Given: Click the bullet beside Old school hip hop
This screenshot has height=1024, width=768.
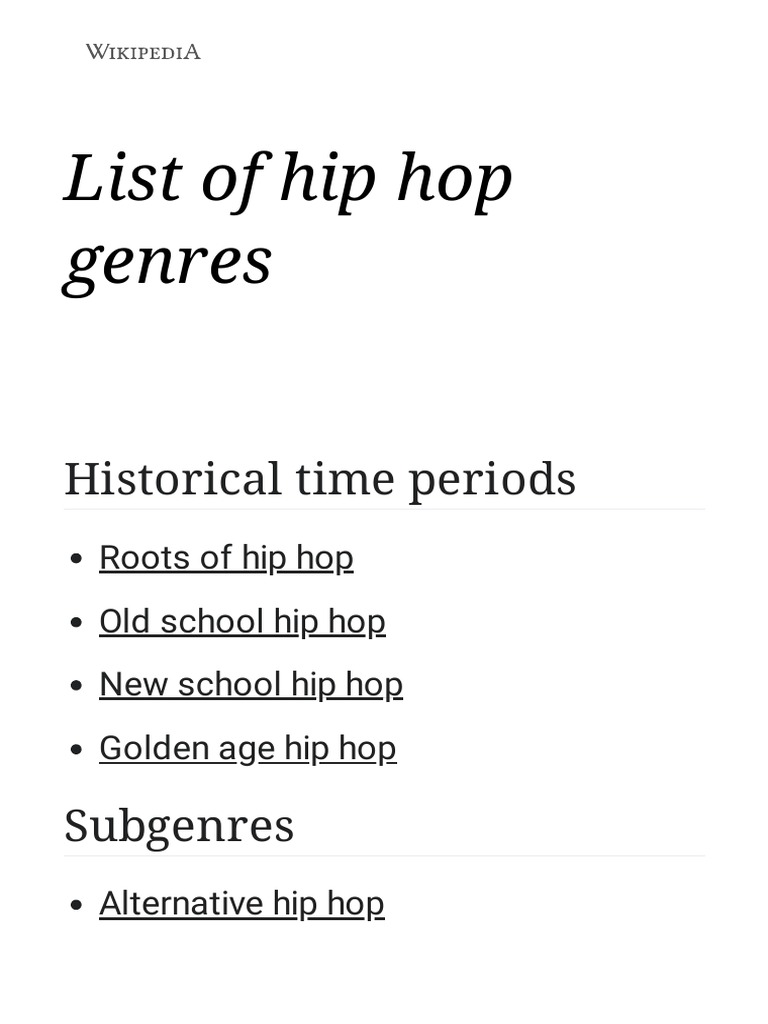Looking at the screenshot, I should pyautogui.click(x=78, y=623).
